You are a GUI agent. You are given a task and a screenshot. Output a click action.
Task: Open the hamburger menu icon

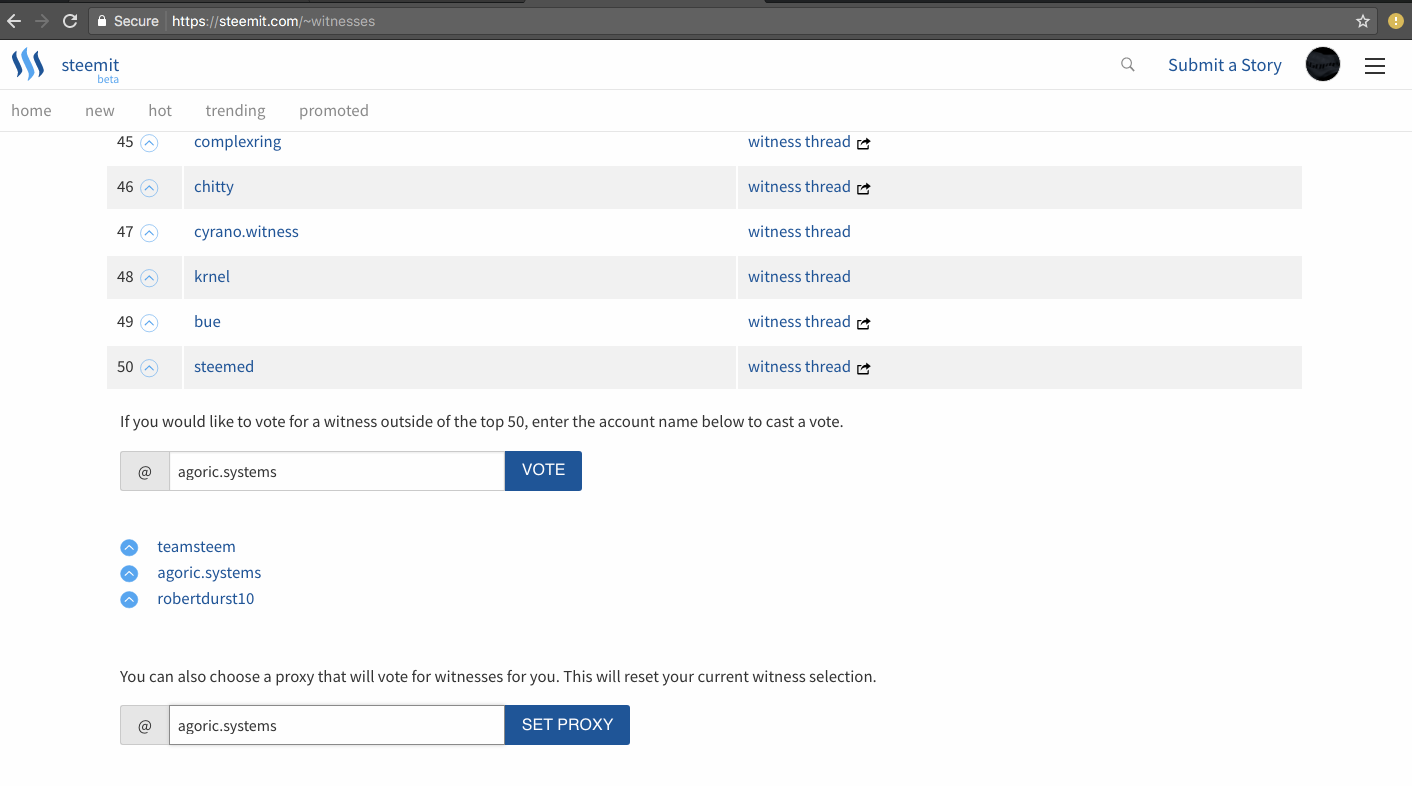click(1375, 66)
